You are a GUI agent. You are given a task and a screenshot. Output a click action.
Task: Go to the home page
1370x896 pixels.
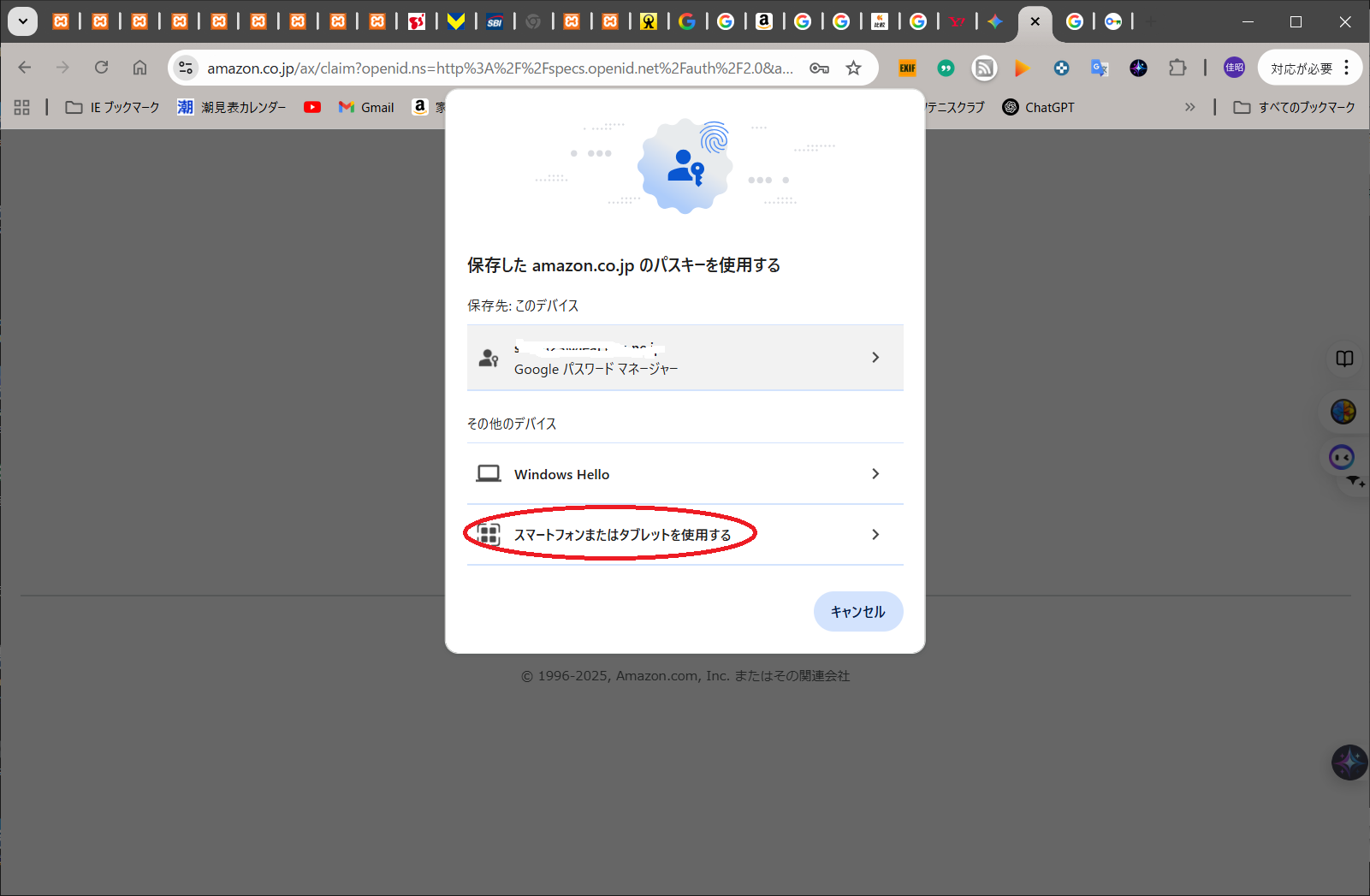pyautogui.click(x=139, y=68)
